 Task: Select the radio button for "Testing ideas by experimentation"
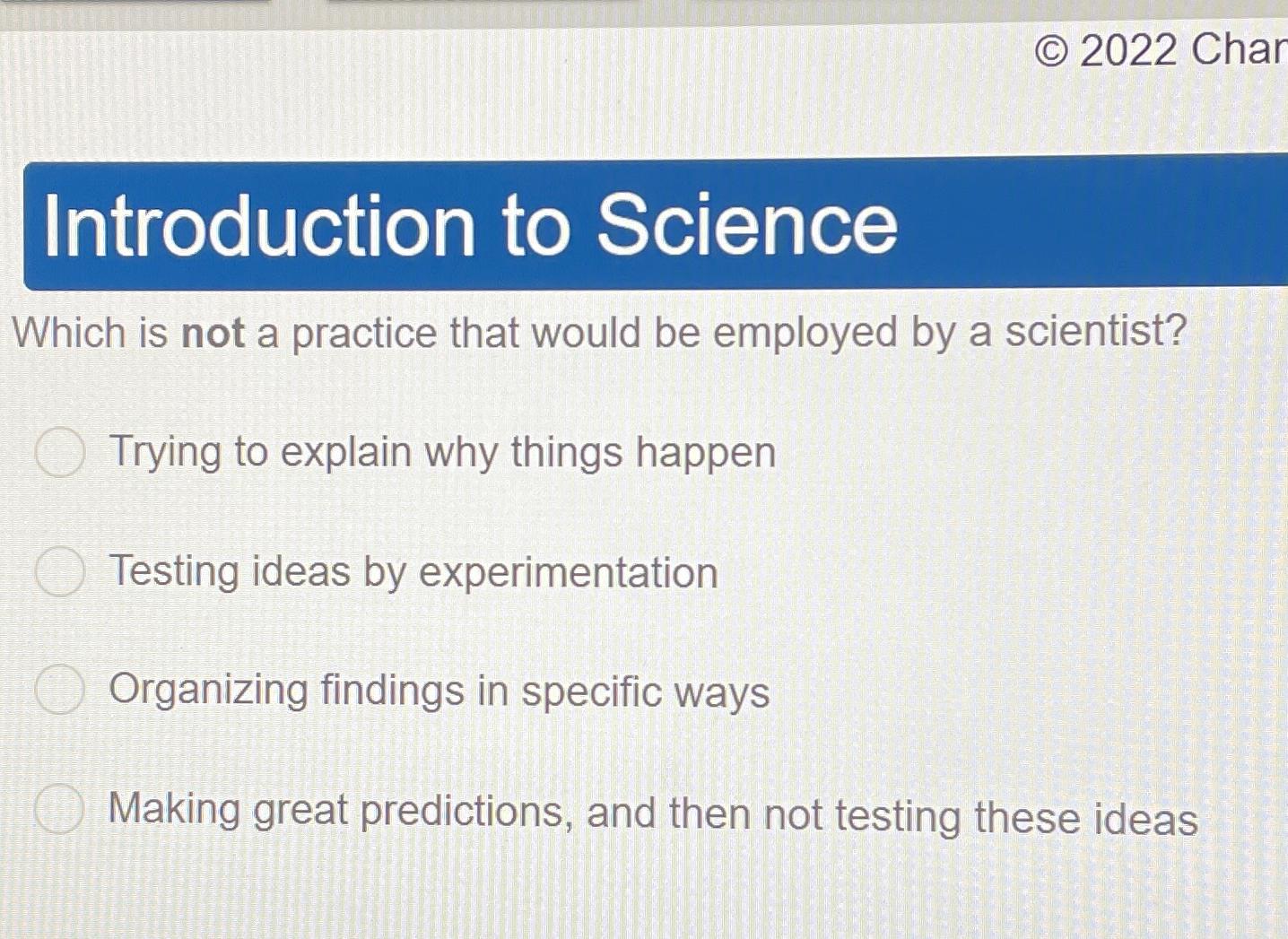coord(59,573)
